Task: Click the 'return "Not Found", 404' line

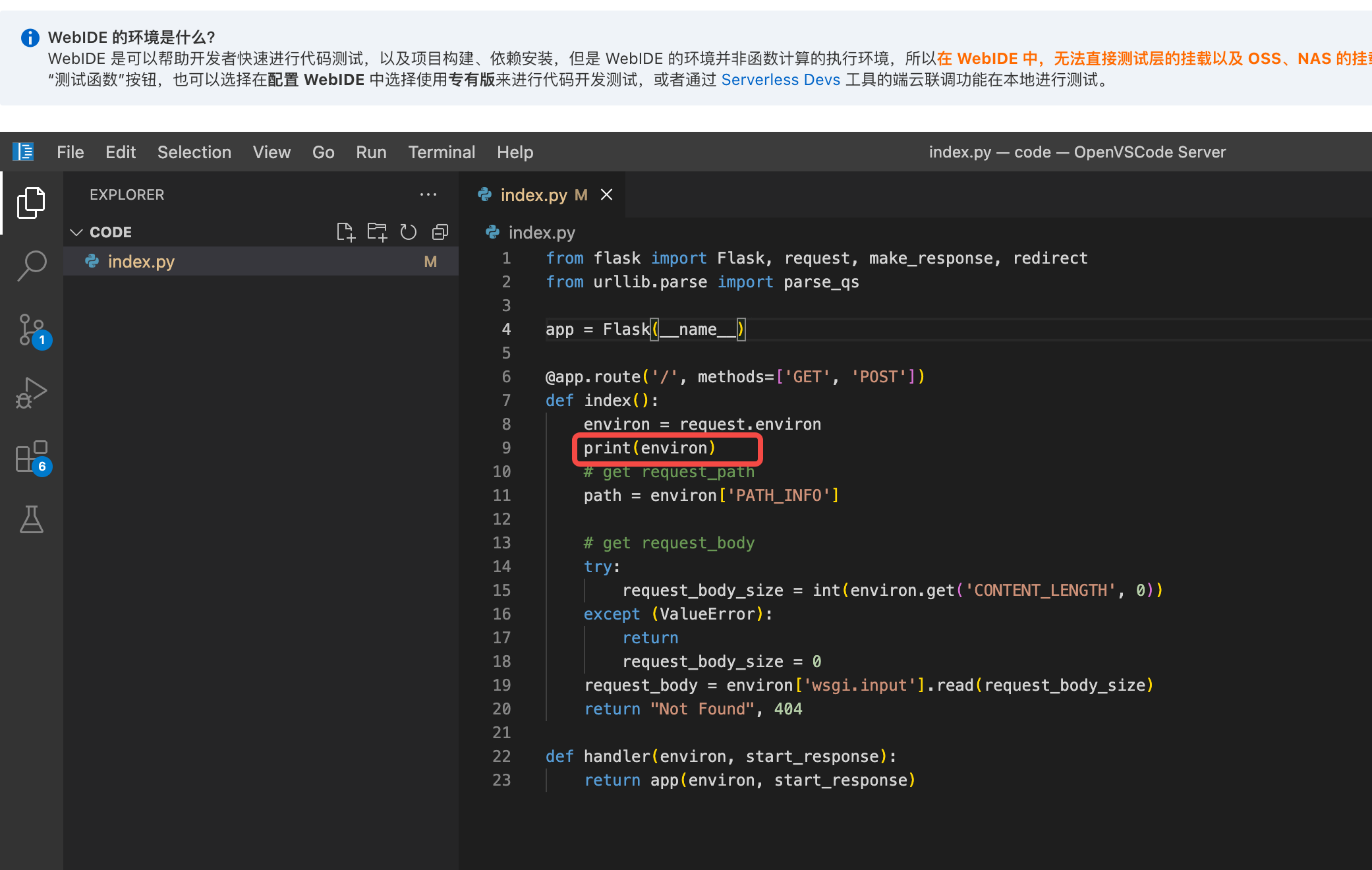Action: click(x=693, y=709)
